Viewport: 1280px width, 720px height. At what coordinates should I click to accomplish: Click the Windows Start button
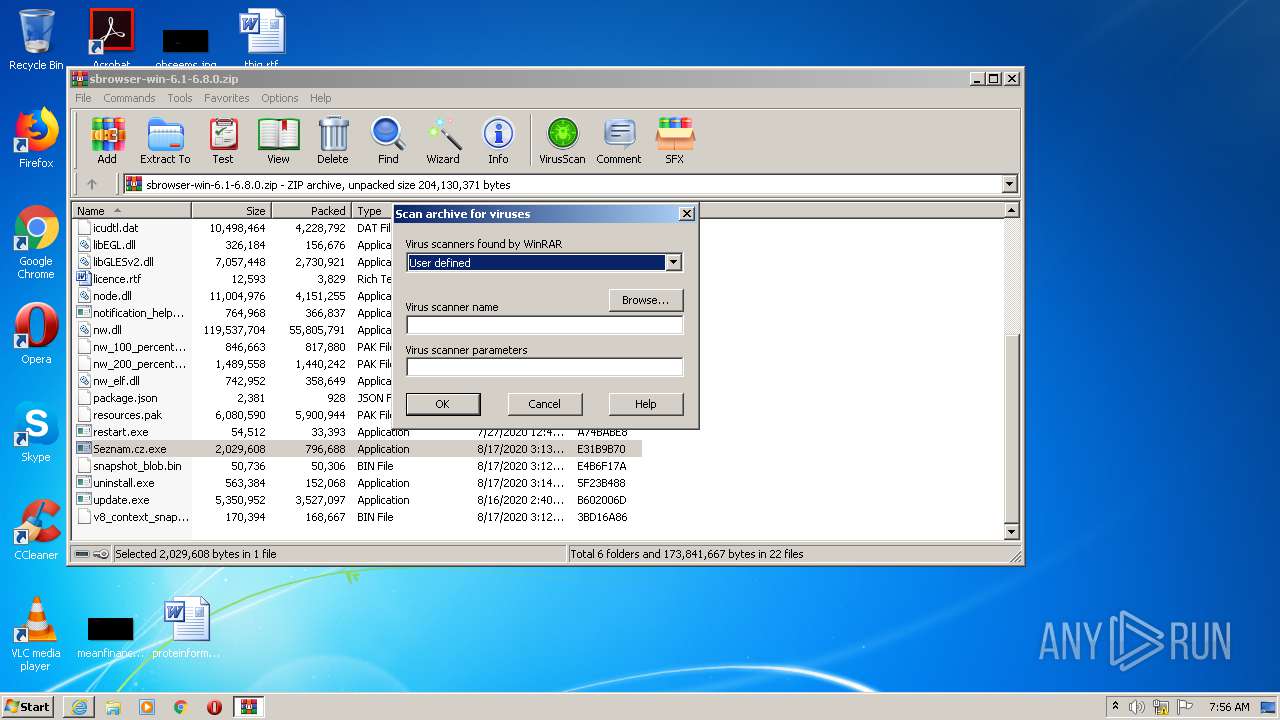(x=27, y=707)
